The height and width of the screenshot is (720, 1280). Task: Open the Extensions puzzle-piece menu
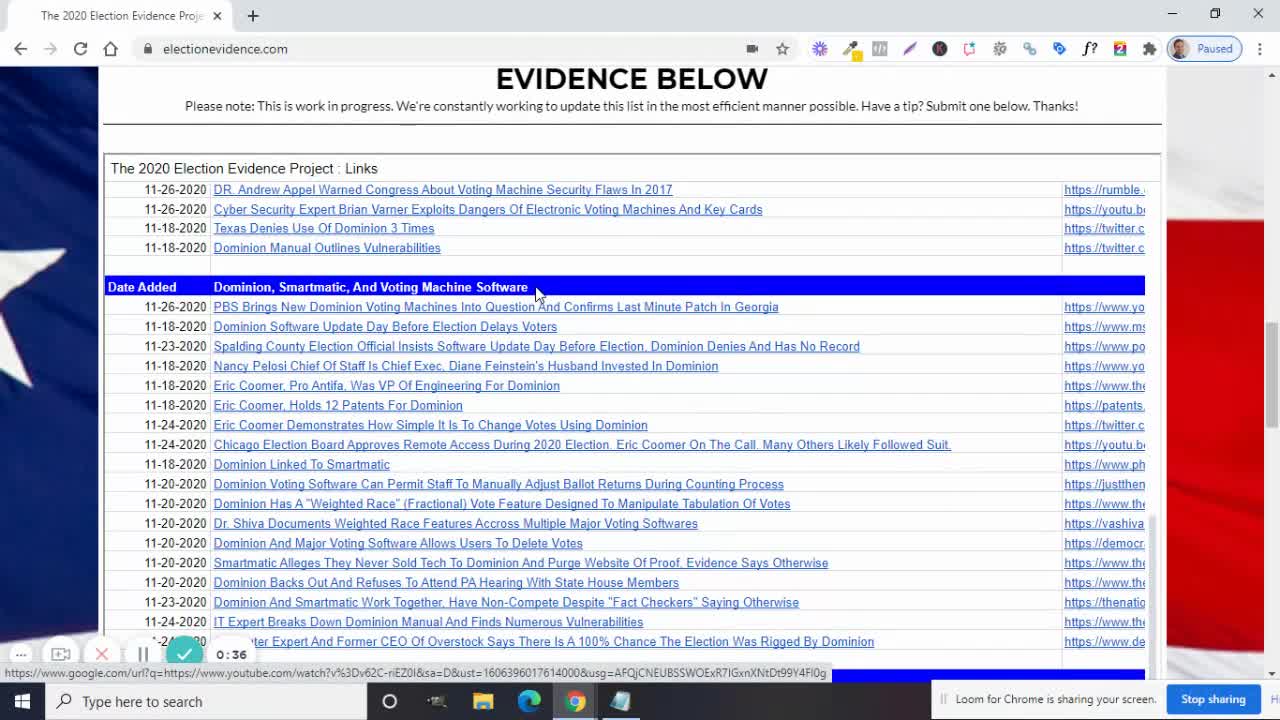[1150, 48]
